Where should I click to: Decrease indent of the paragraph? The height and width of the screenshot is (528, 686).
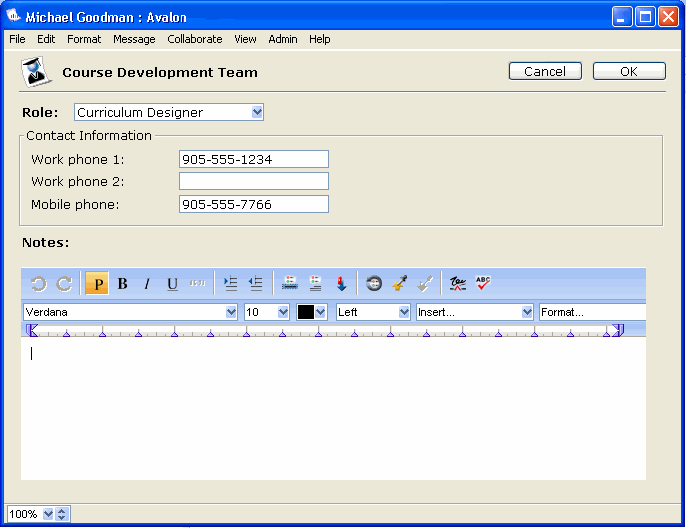coord(256,284)
